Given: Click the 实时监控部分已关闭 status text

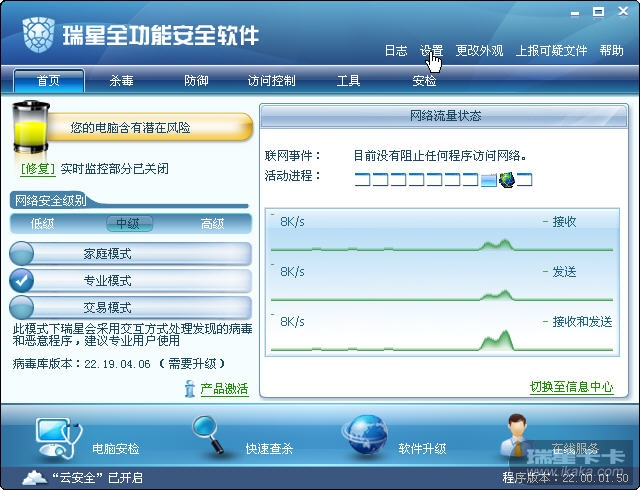Looking at the screenshot, I should pos(114,169).
